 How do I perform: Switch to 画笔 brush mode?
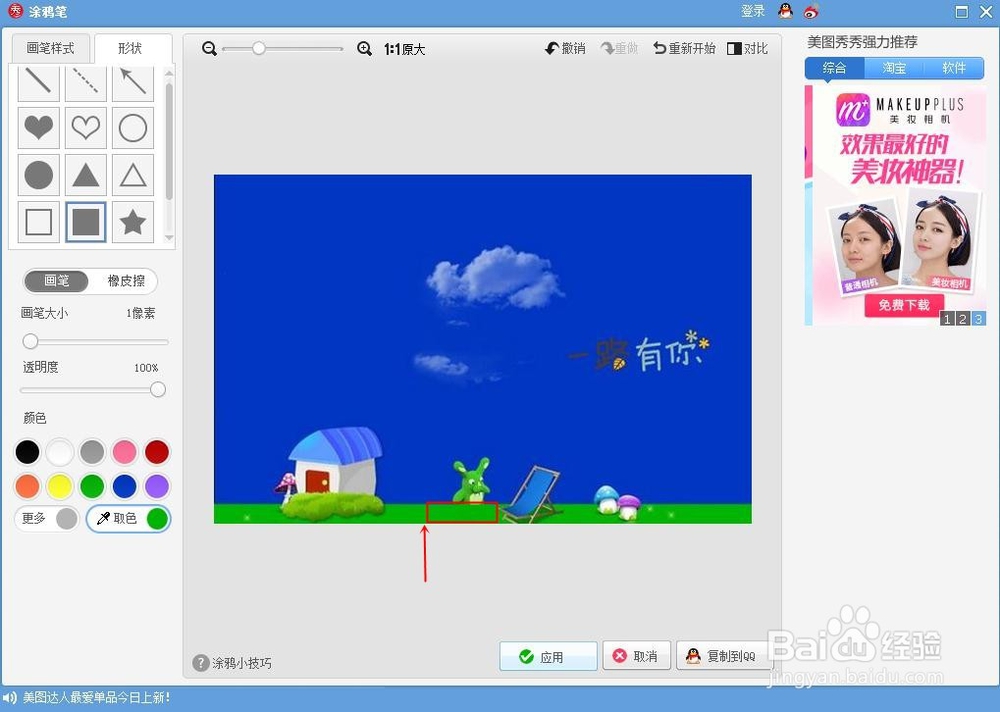[57, 281]
